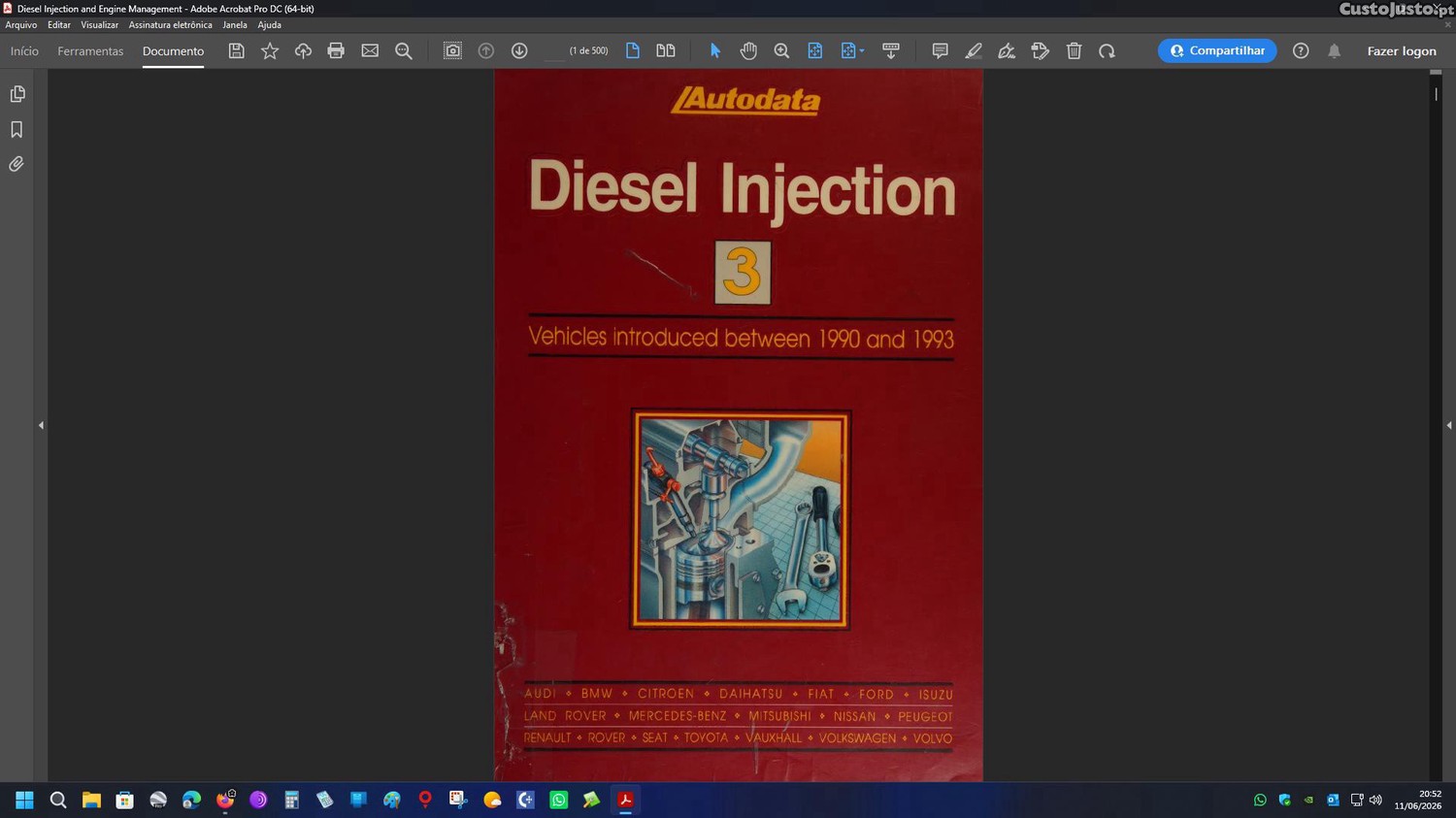The image size is (1456, 818).
Task: Expand the left navigation pane arrow
Action: pos(41,425)
